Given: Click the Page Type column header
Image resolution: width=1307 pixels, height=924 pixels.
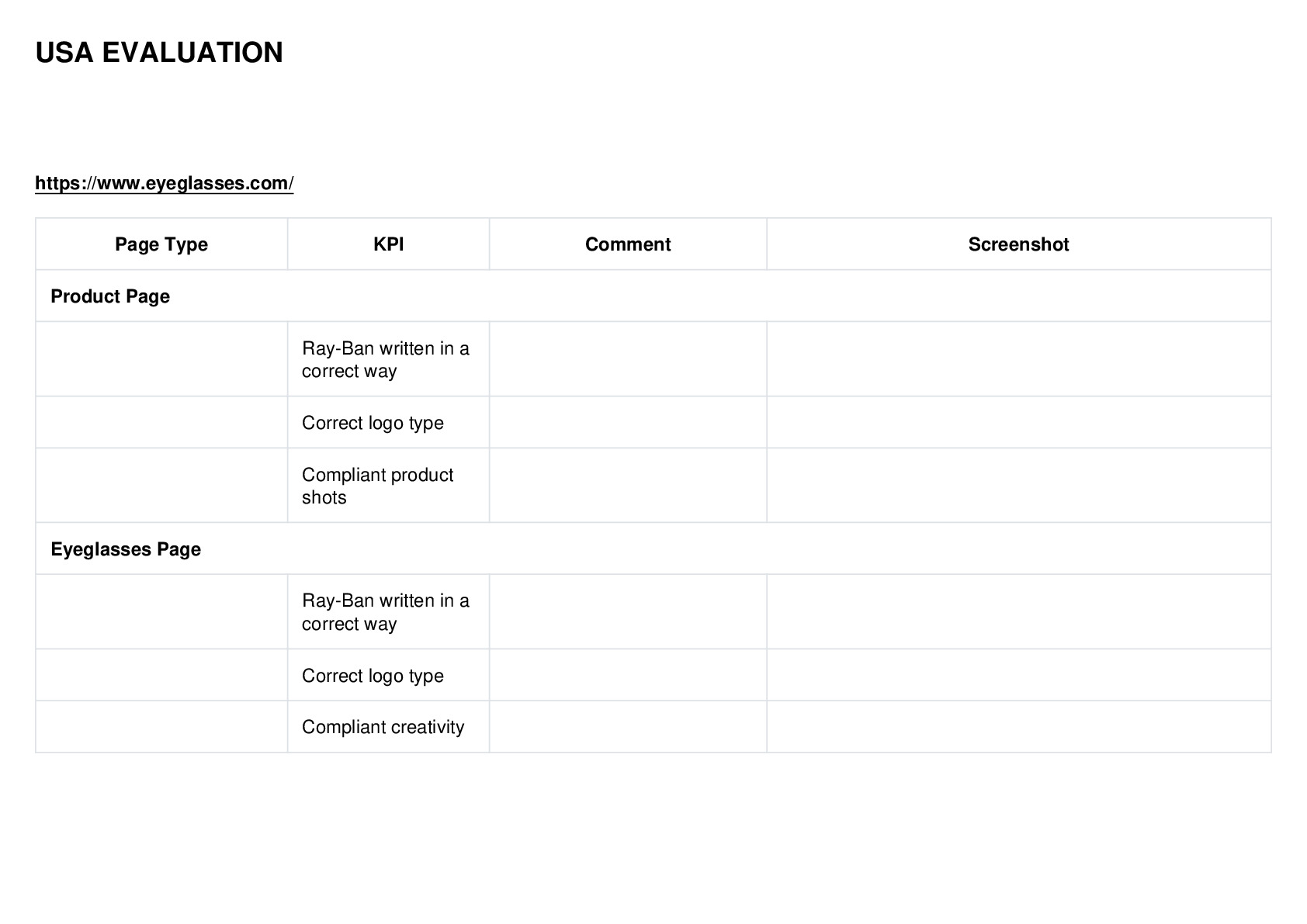Looking at the screenshot, I should point(161,244).
